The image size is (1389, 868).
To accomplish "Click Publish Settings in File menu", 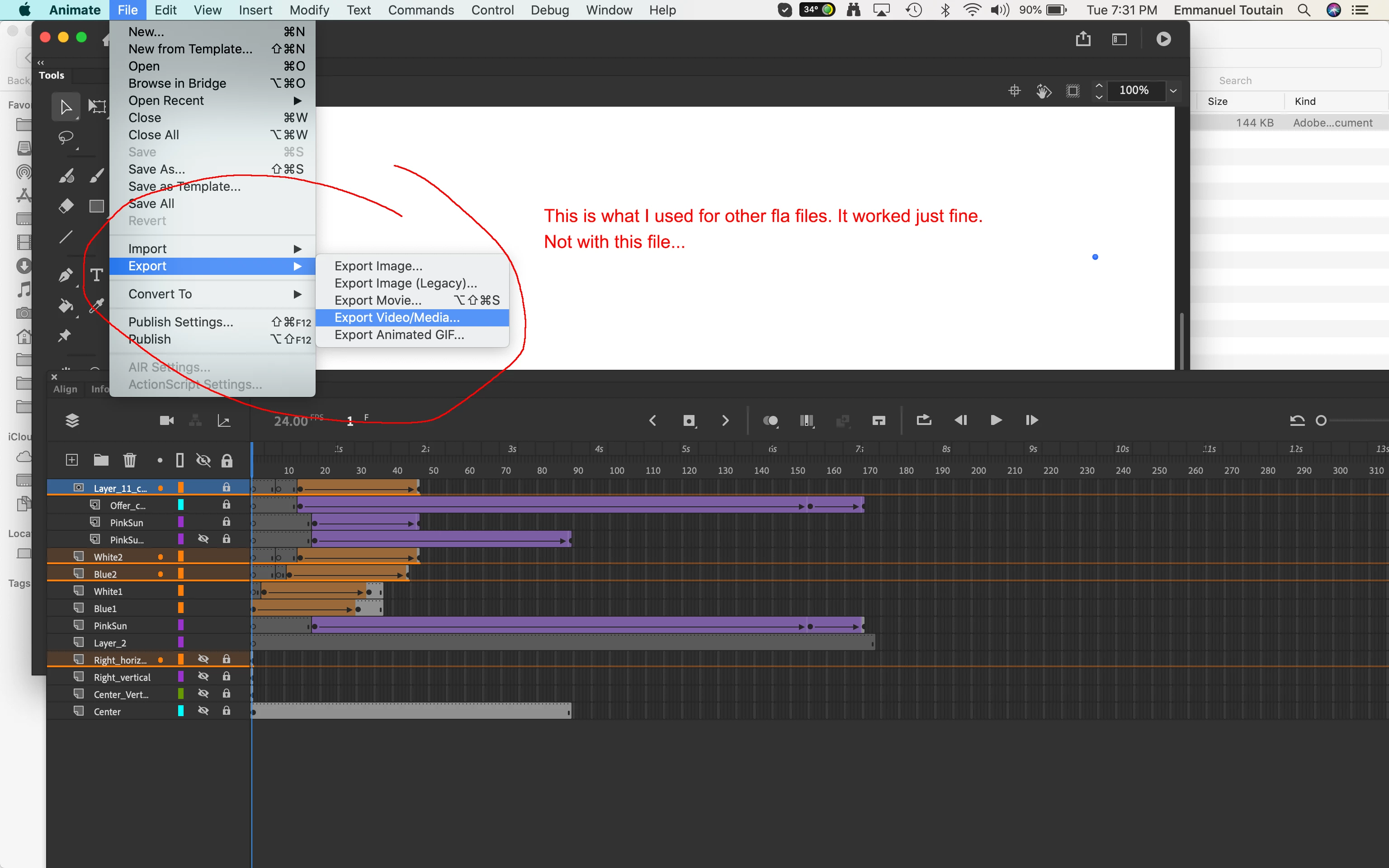I will point(181,322).
